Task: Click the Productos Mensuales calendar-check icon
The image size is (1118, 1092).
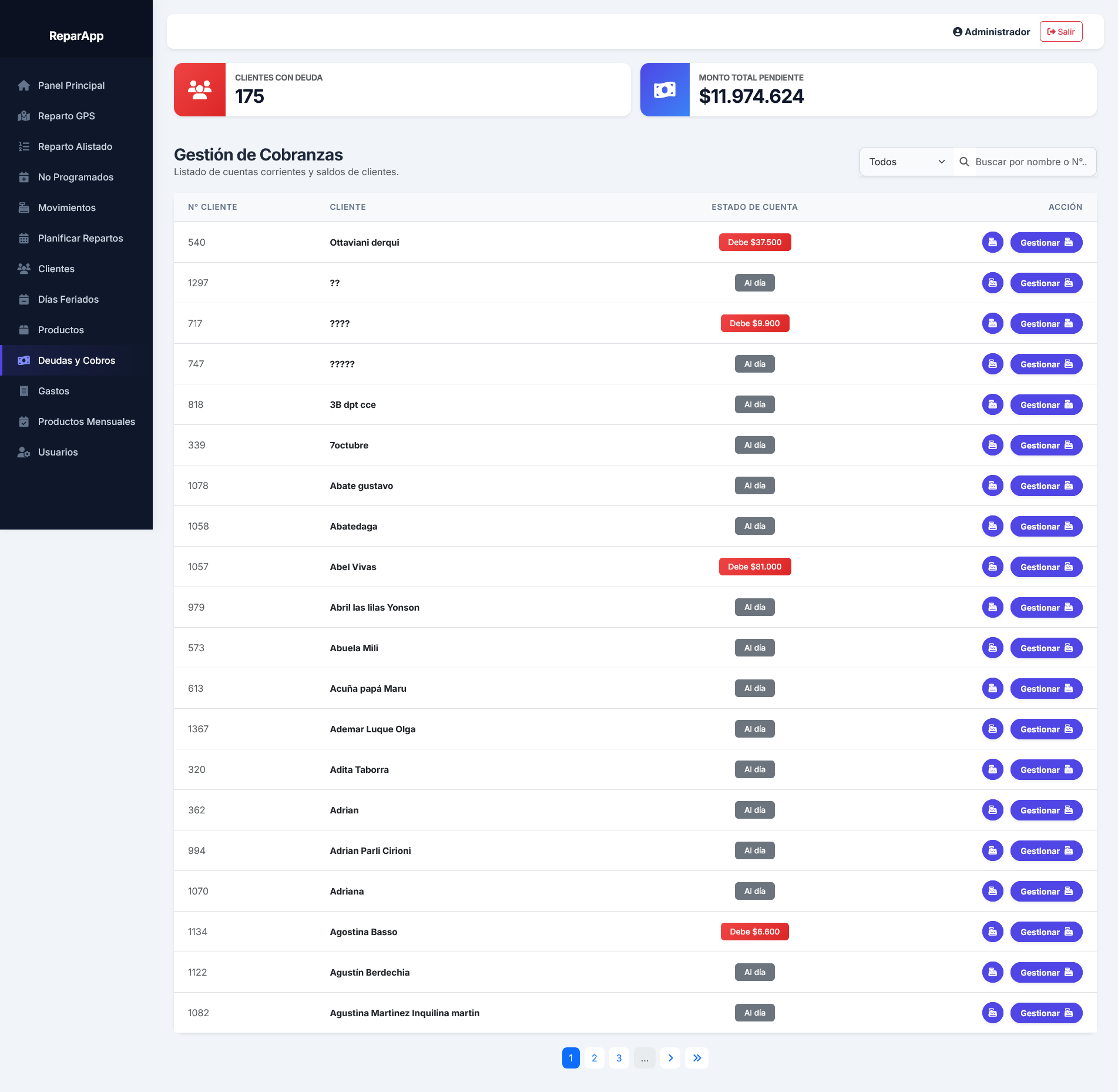Action: (24, 421)
